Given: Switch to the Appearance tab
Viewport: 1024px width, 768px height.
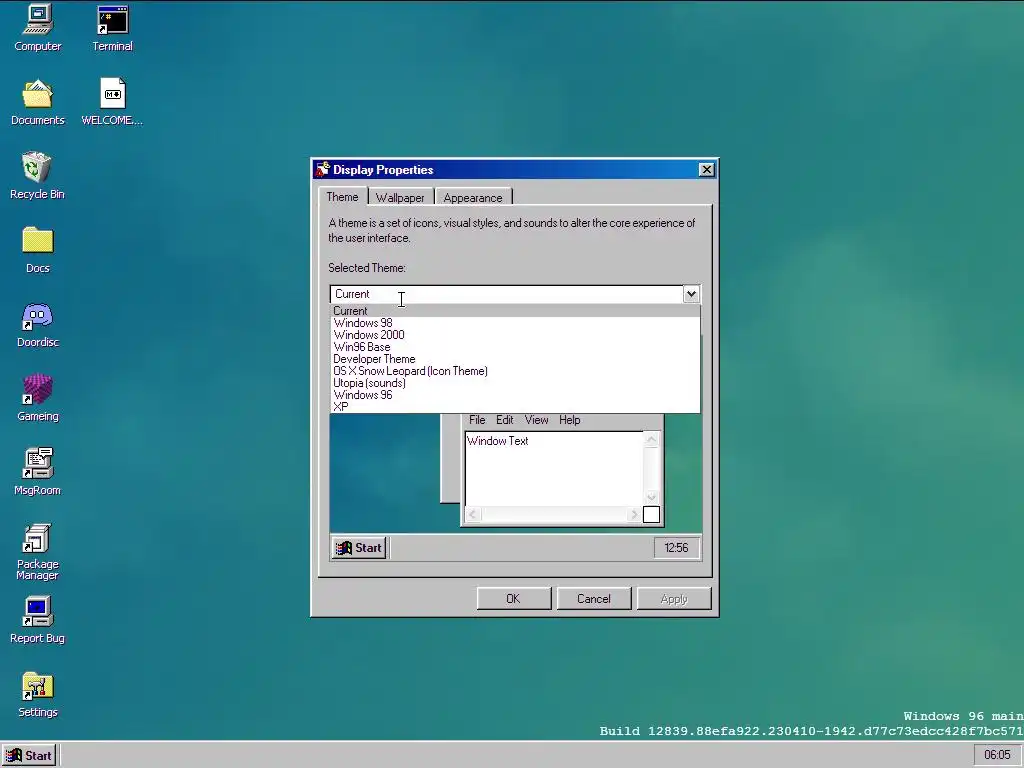Looking at the screenshot, I should coord(473,198).
